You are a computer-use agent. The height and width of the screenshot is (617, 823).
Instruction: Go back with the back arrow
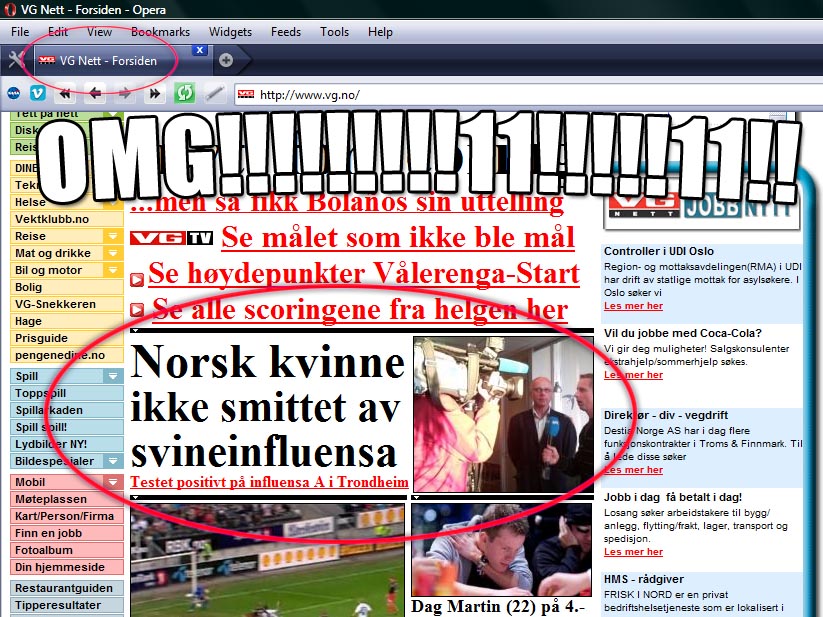[95, 94]
